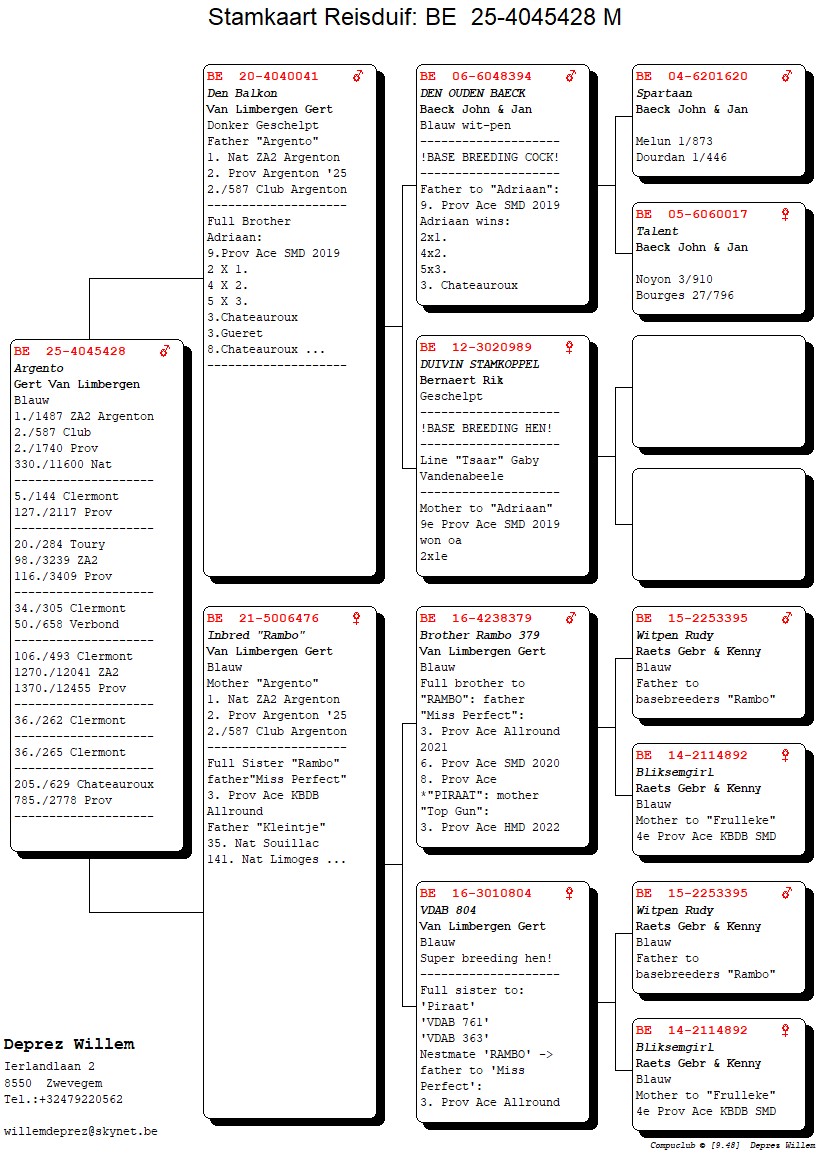Click female symbol on Duivin Stamkoppel card
816x1172 pixels.
coord(571,347)
